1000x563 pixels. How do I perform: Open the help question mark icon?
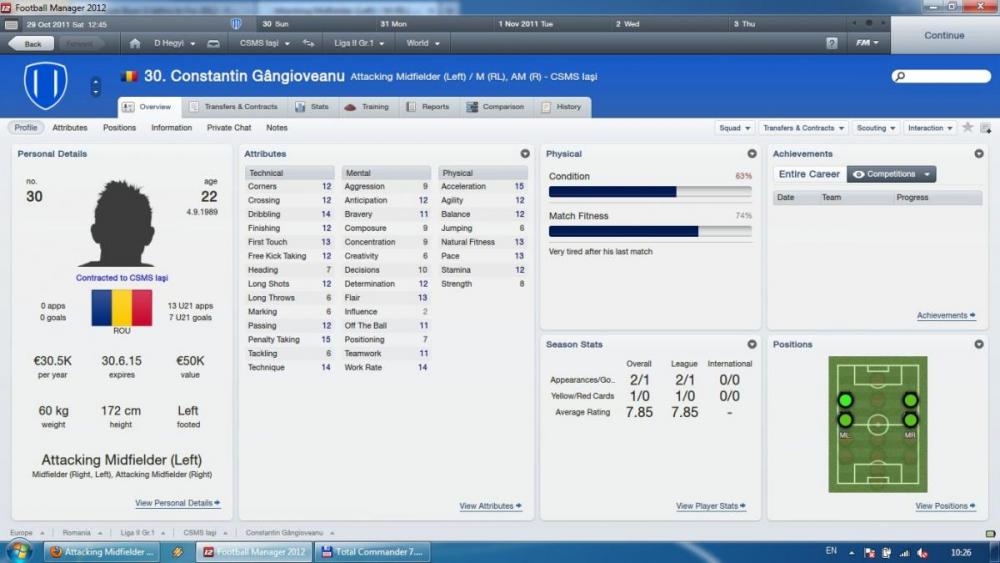pyautogui.click(x=832, y=43)
